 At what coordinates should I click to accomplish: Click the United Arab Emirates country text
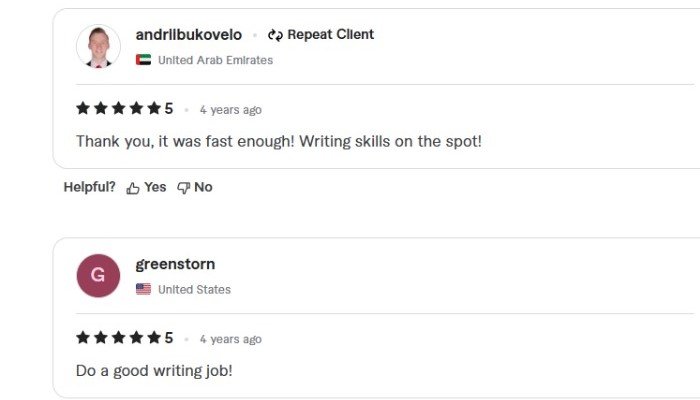[215, 60]
